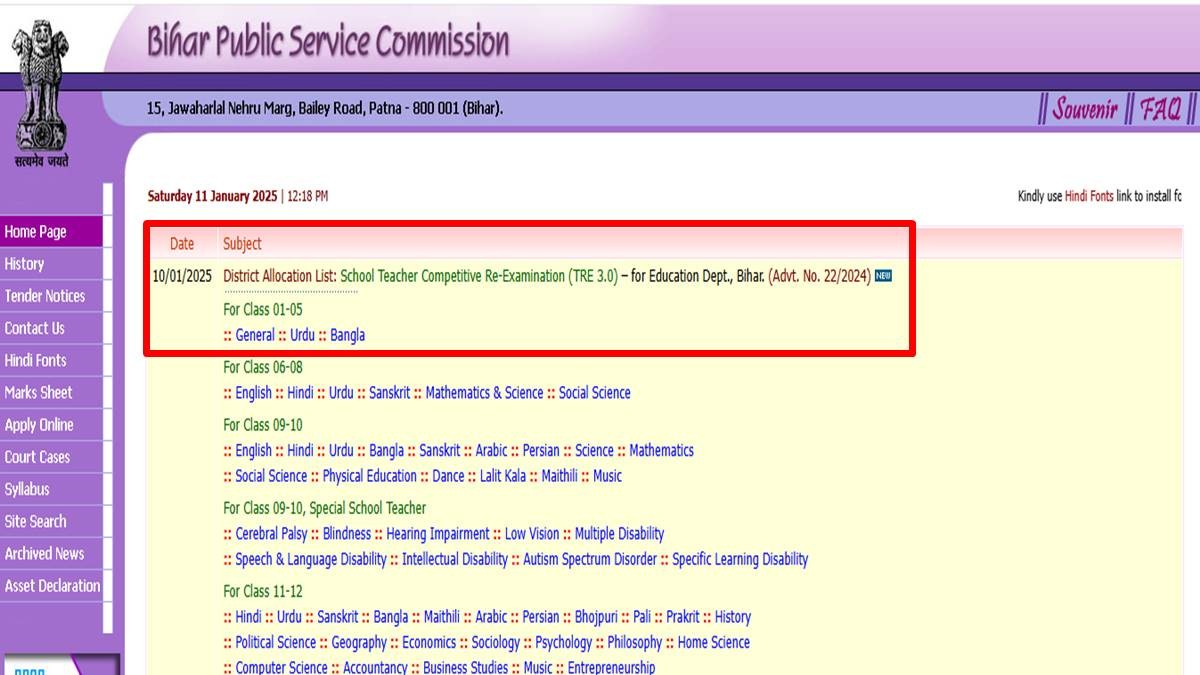Click the Souvenir link in header
The height and width of the screenshot is (675, 1200).
pos(1084,109)
